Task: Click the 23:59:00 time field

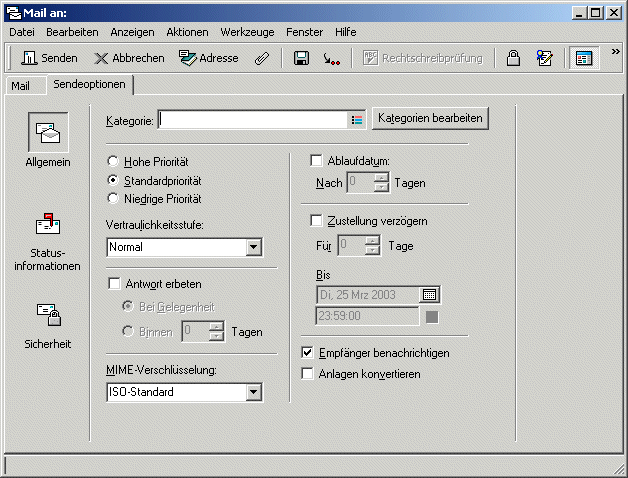Action: 367,316
